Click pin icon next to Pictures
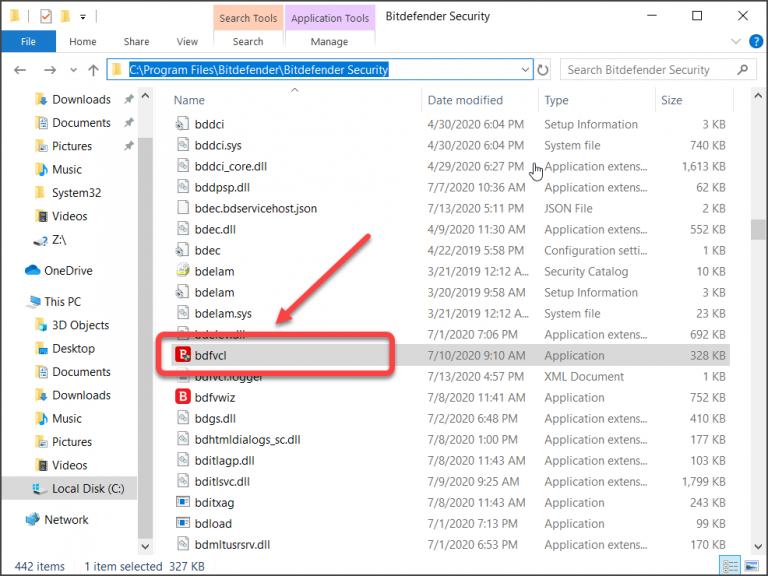768x576 pixels. click(128, 145)
